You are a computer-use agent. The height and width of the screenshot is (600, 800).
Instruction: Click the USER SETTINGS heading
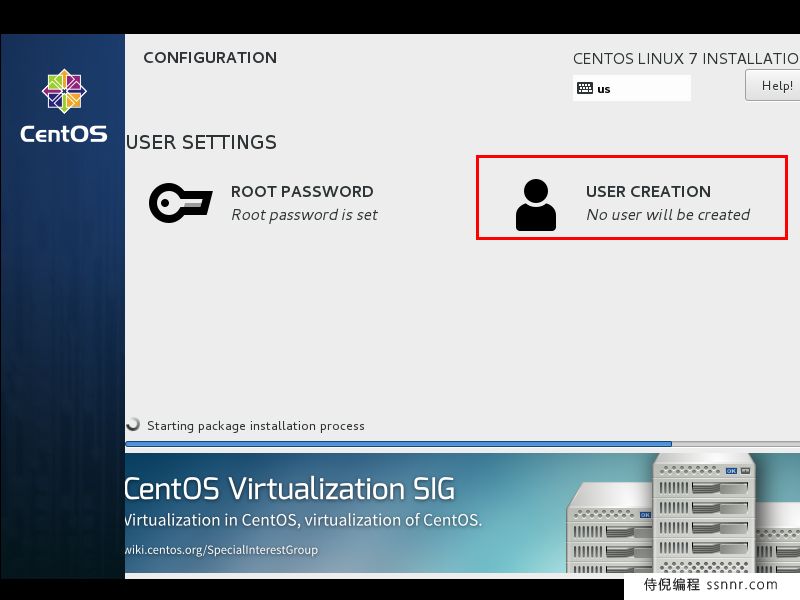click(201, 142)
